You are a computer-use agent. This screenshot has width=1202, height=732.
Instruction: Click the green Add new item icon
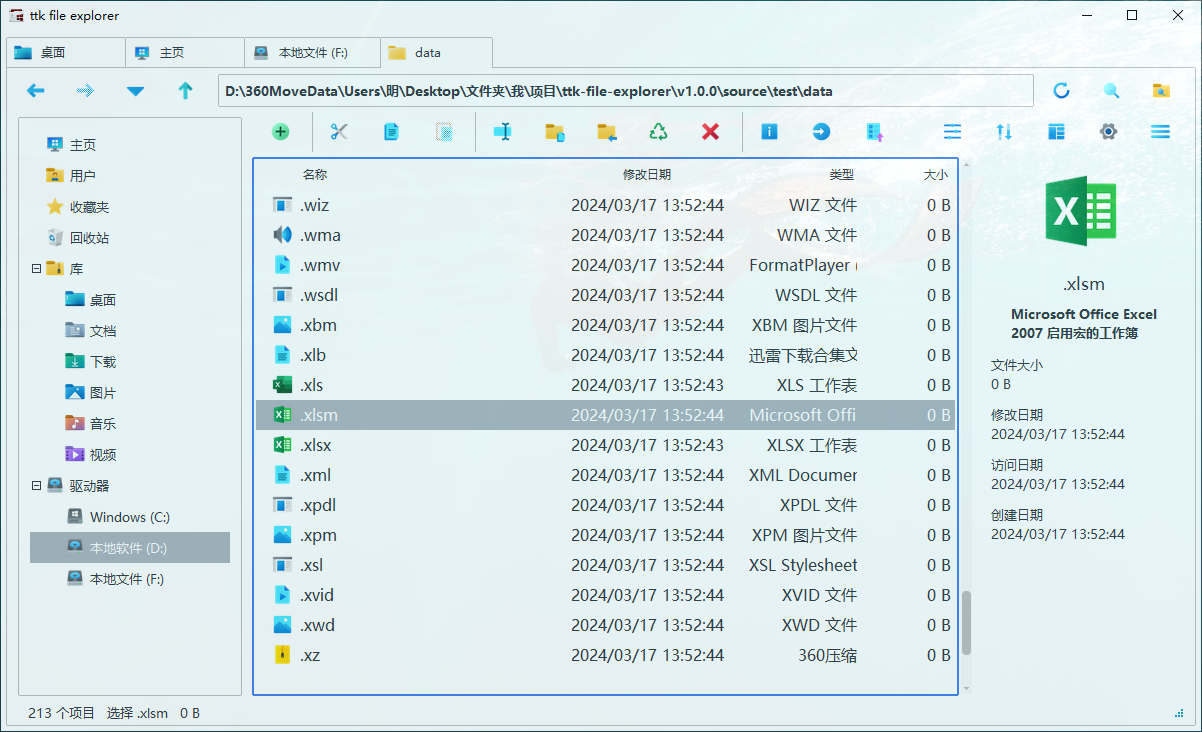click(280, 131)
